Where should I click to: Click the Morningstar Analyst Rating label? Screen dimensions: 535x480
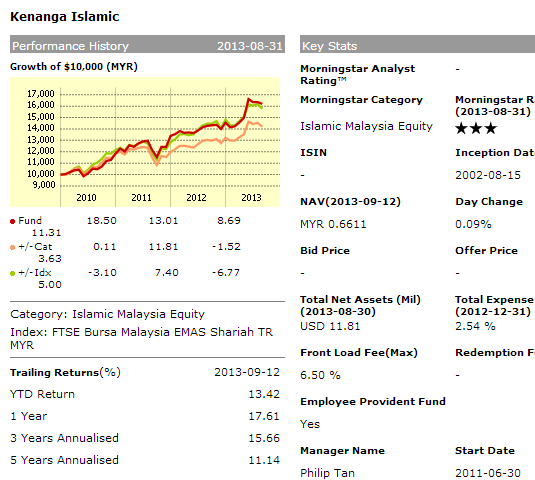358,74
